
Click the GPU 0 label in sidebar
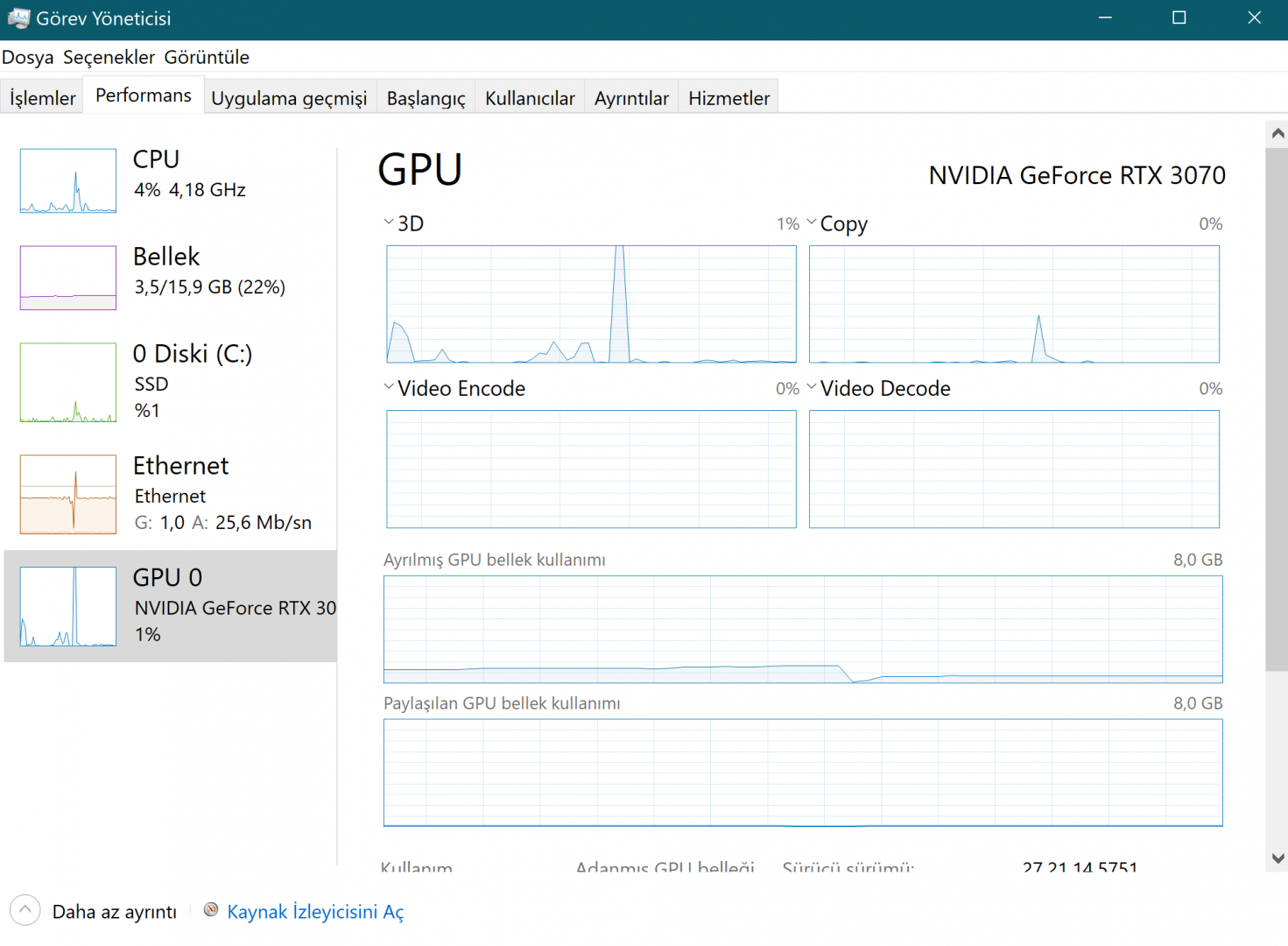pyautogui.click(x=167, y=578)
